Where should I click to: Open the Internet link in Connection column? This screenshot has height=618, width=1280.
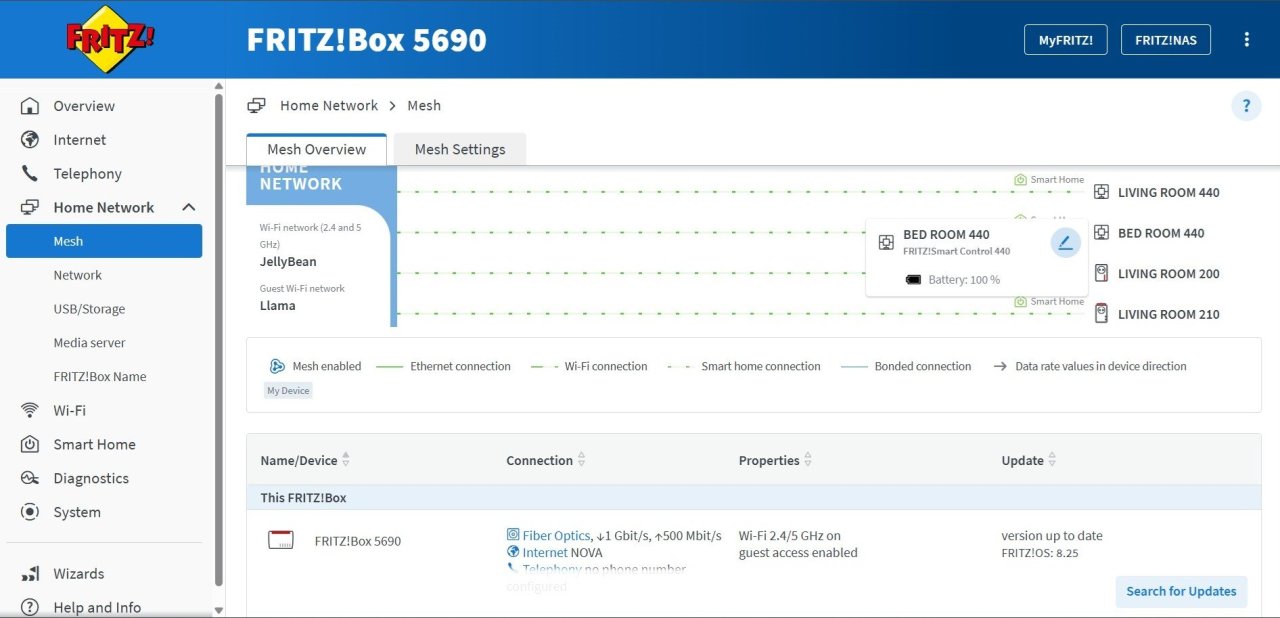point(545,552)
